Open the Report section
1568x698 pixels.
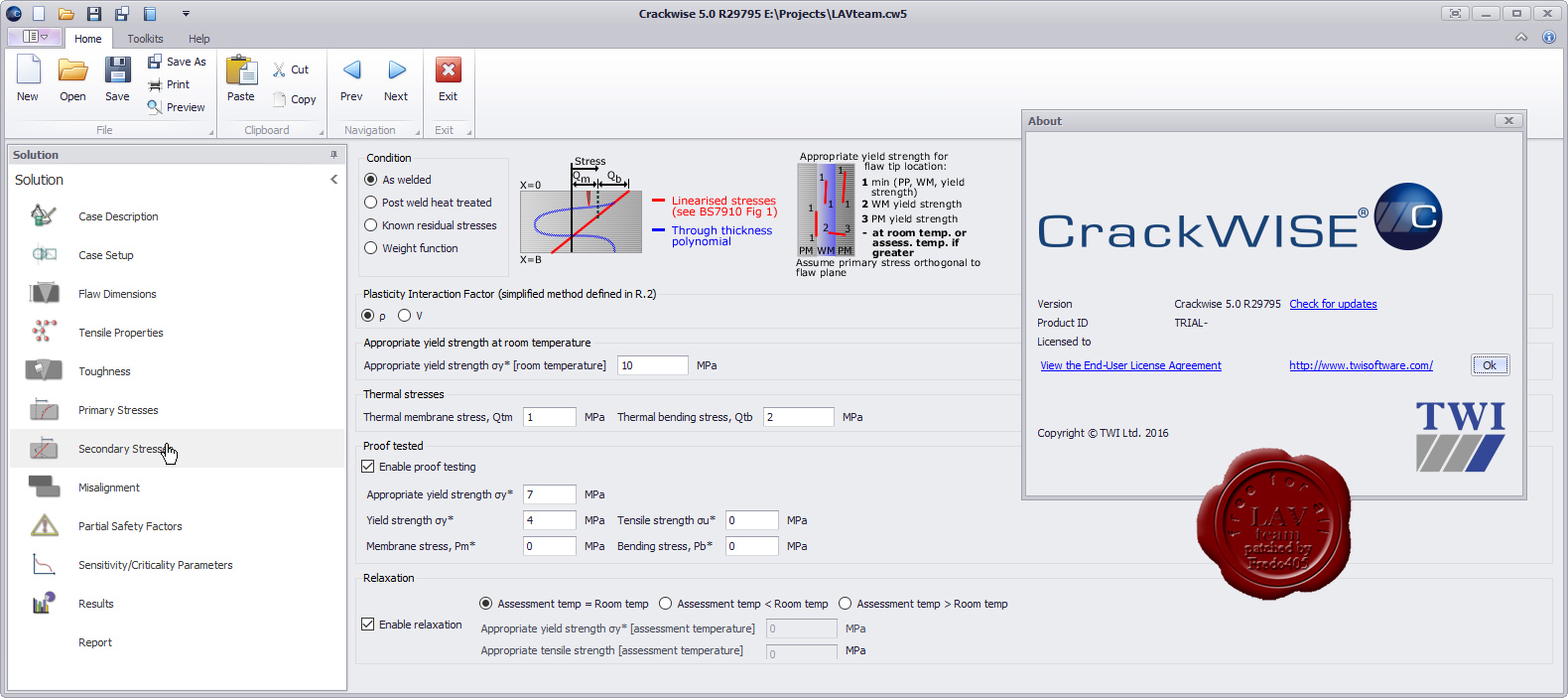point(95,642)
